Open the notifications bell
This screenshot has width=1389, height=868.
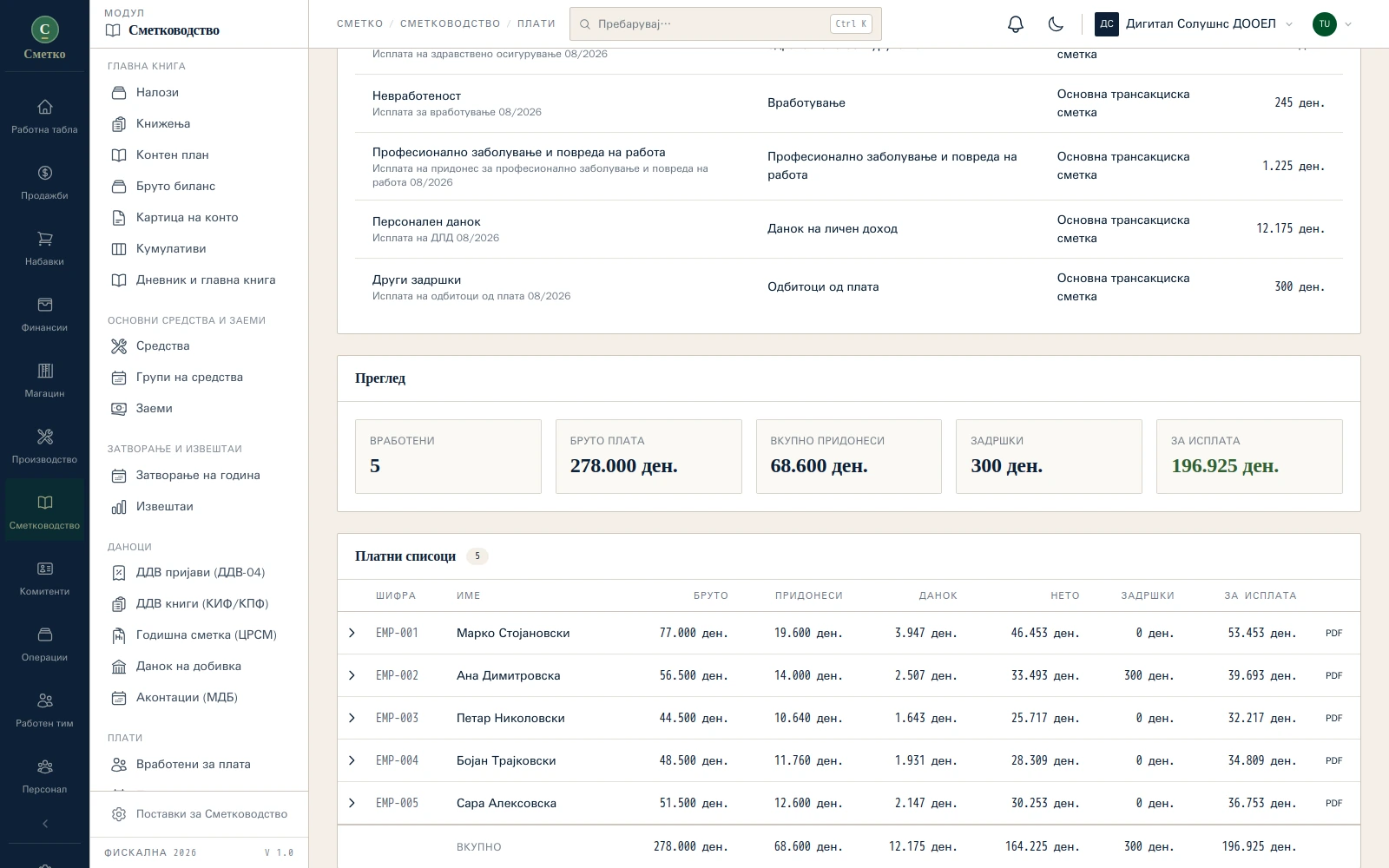[1016, 24]
